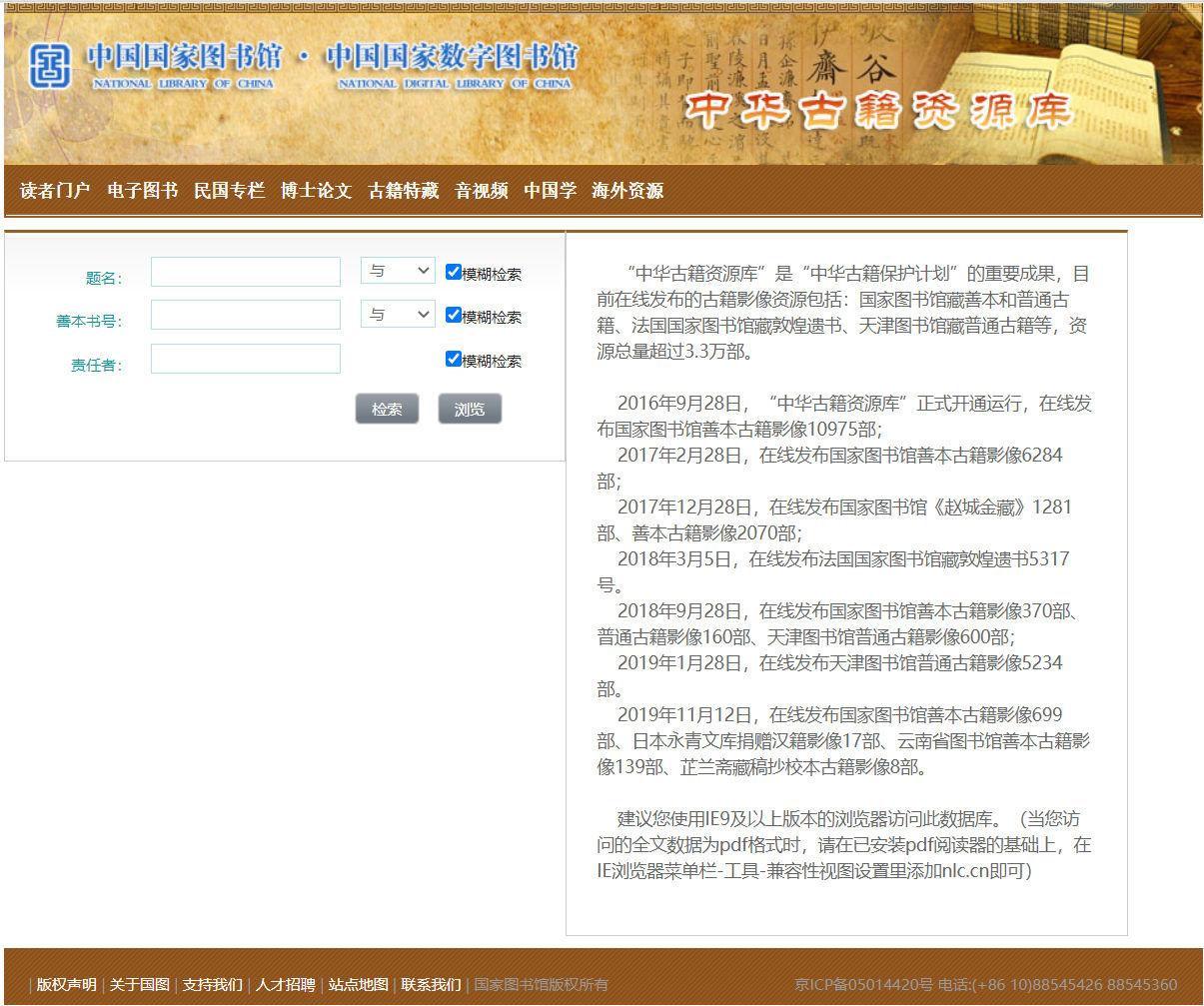1204x1006 pixels.
Task: Follow the 联系我们 footer link
Action: point(431,984)
